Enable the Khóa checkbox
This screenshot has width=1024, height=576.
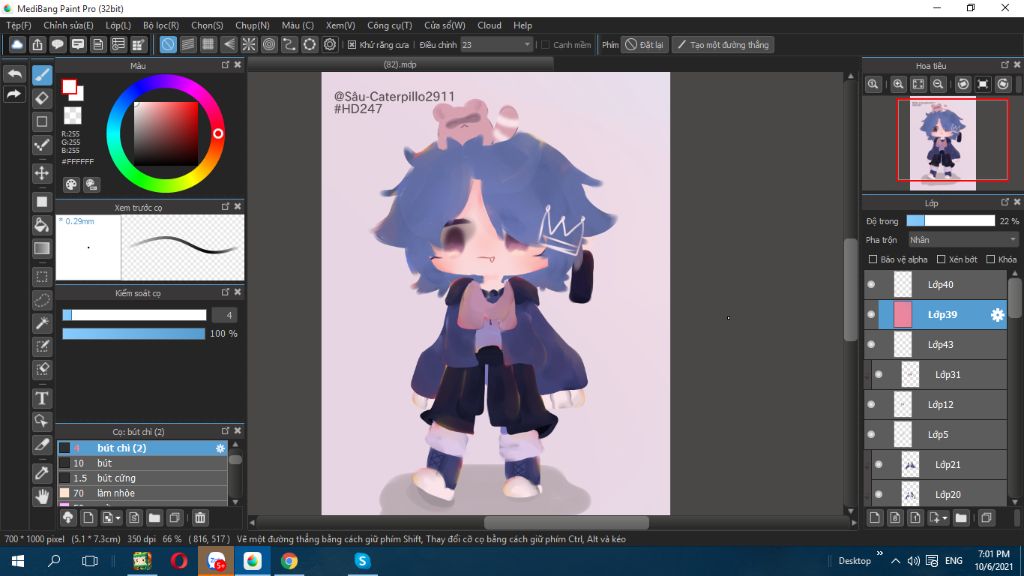991,259
